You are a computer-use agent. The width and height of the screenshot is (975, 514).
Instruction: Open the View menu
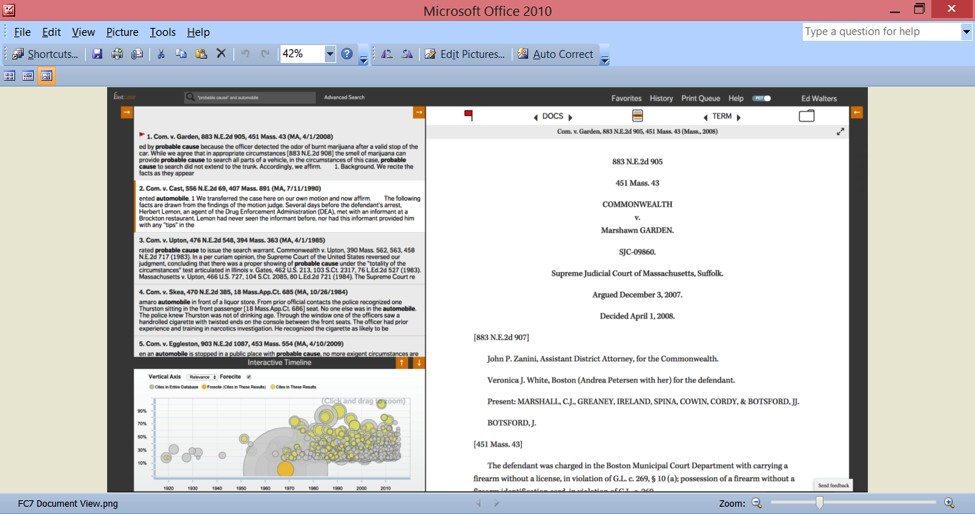83,32
